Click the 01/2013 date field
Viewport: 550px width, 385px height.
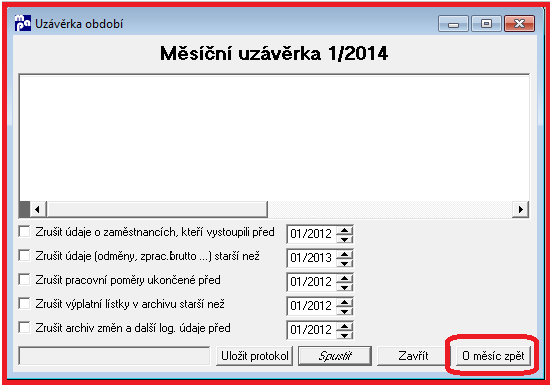[311, 258]
